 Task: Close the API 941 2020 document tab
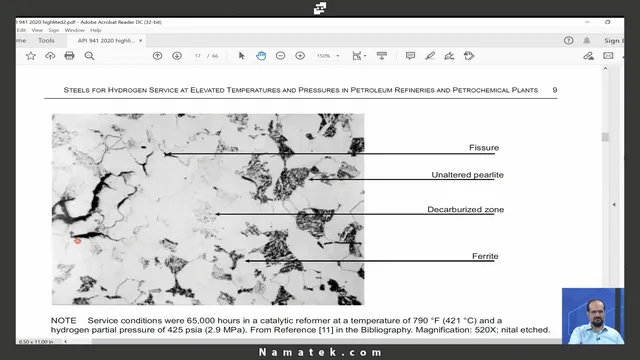140,40
